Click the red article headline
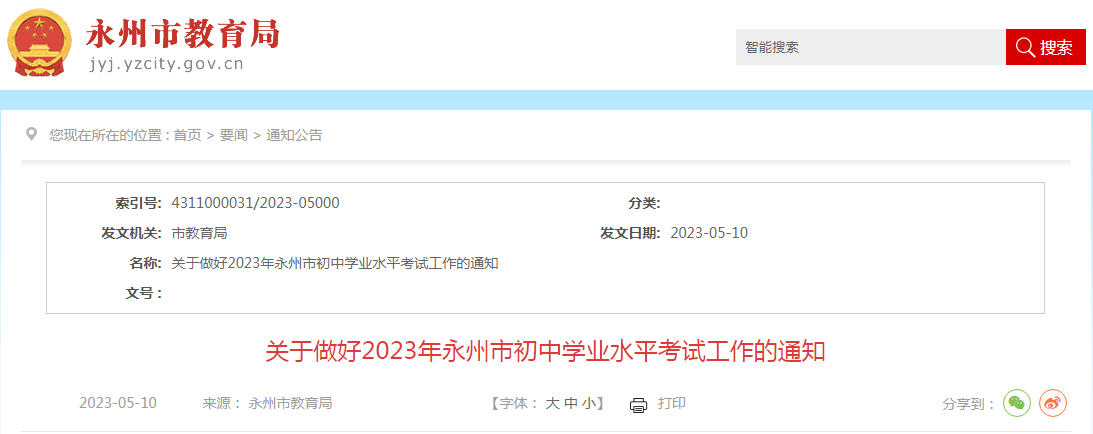Image resolution: width=1093 pixels, height=434 pixels. [545, 351]
